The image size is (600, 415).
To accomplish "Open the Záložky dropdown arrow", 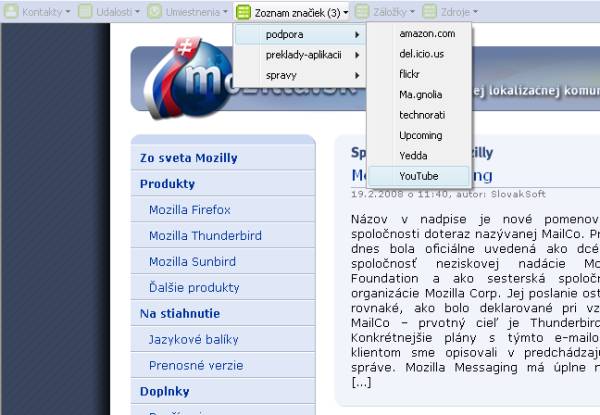I will coord(412,12).
